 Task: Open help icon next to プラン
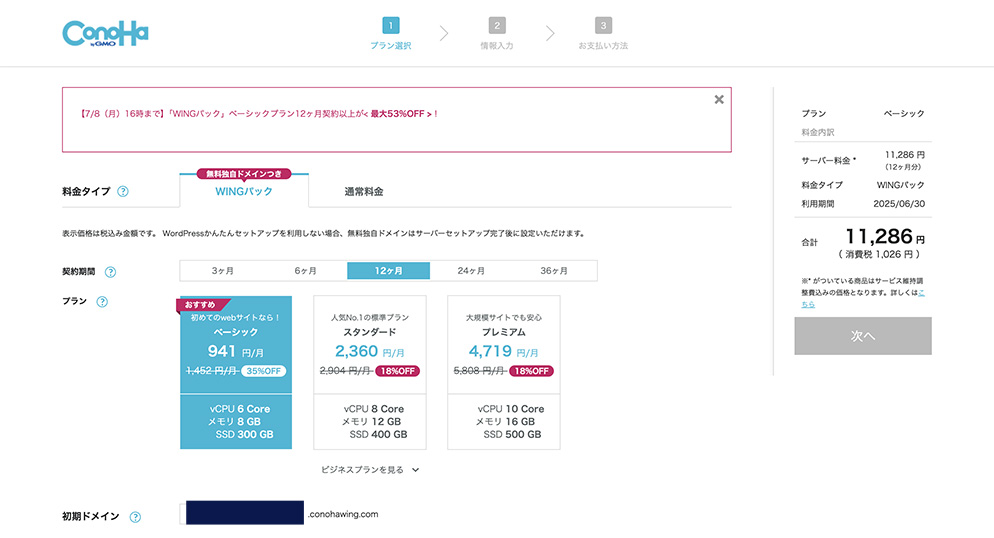(102, 302)
